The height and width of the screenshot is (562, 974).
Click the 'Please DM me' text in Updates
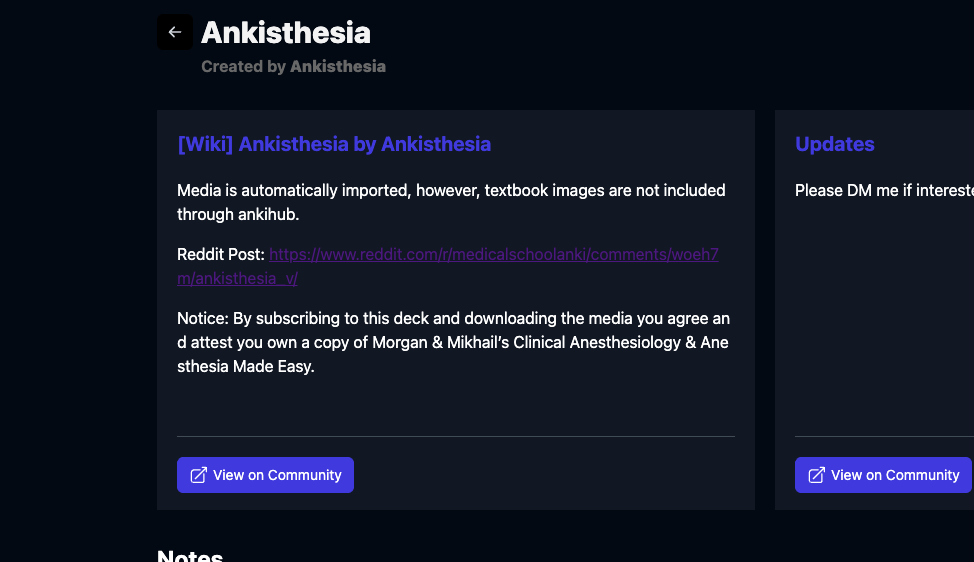pyautogui.click(x=880, y=190)
